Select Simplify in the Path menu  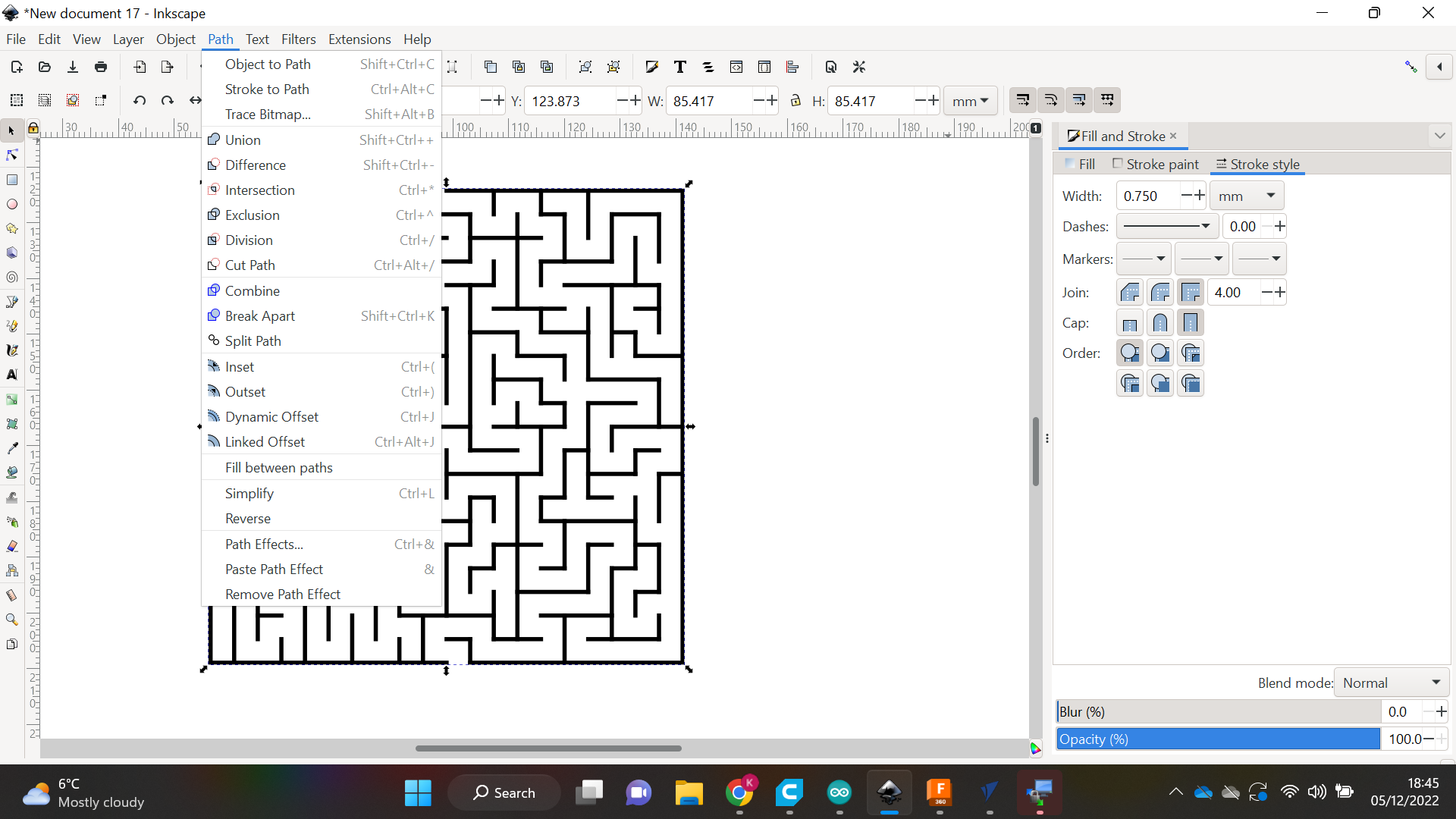coord(250,493)
